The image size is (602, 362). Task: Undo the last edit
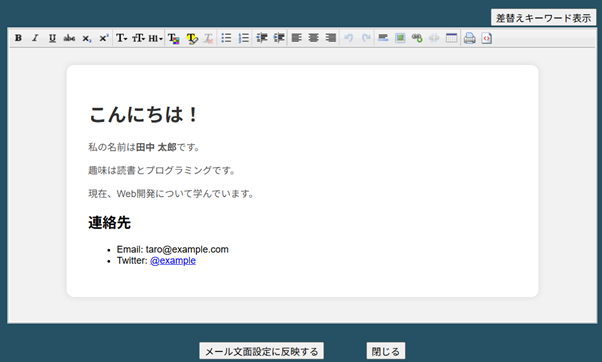pyautogui.click(x=349, y=38)
